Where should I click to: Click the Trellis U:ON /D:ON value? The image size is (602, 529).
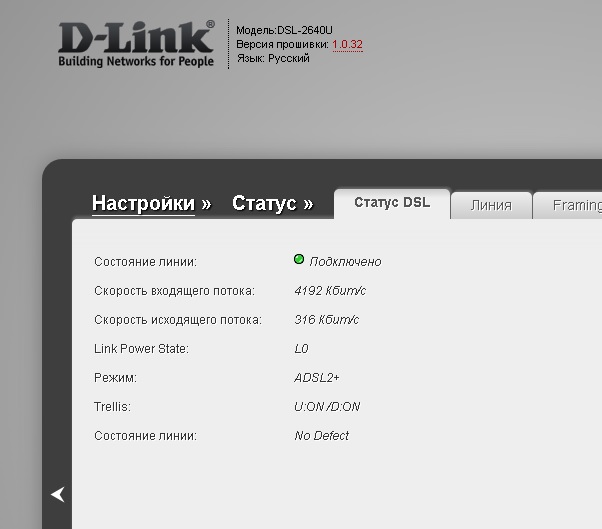point(327,407)
